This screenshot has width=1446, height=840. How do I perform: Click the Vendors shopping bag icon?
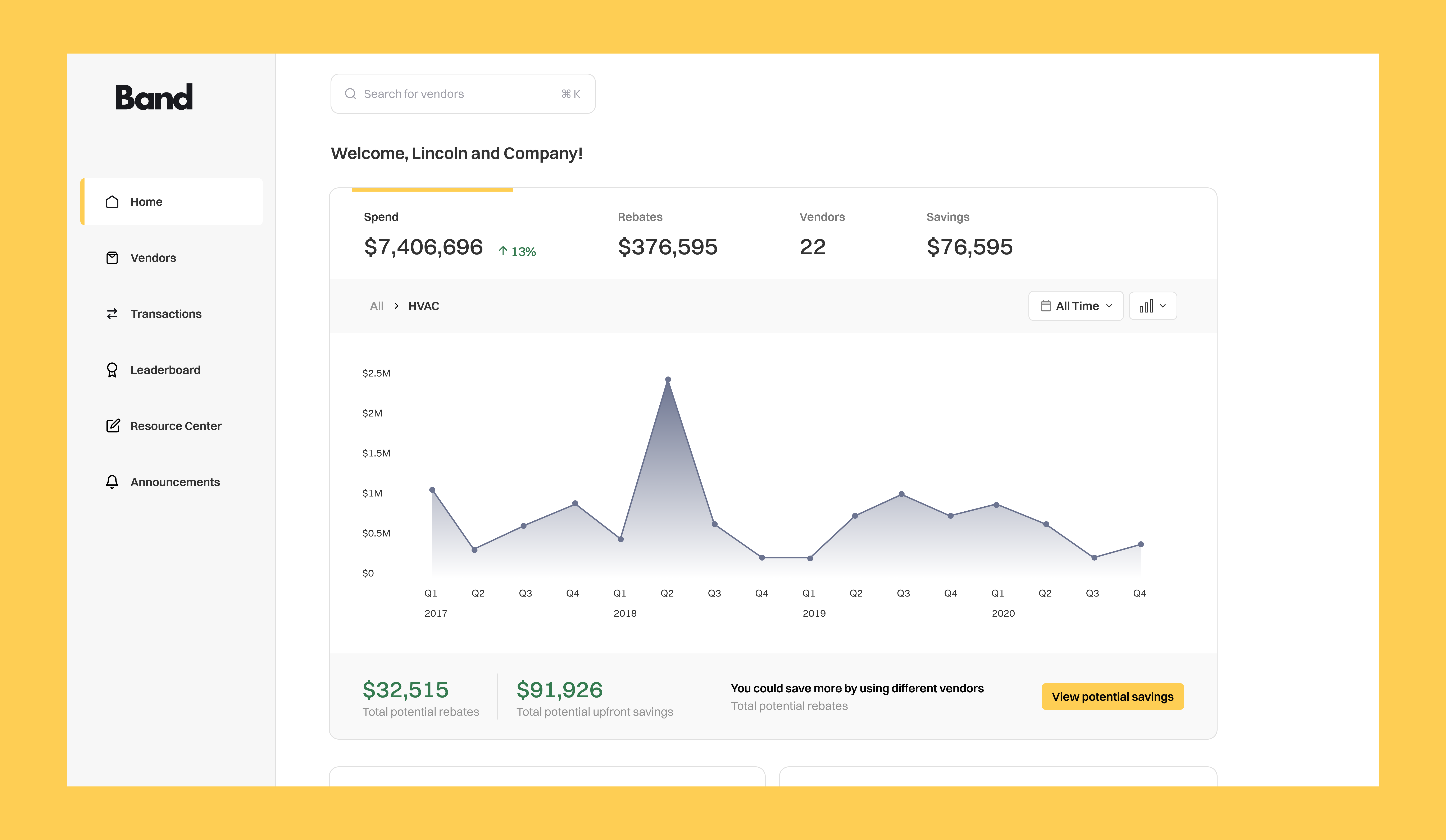pyautogui.click(x=112, y=258)
